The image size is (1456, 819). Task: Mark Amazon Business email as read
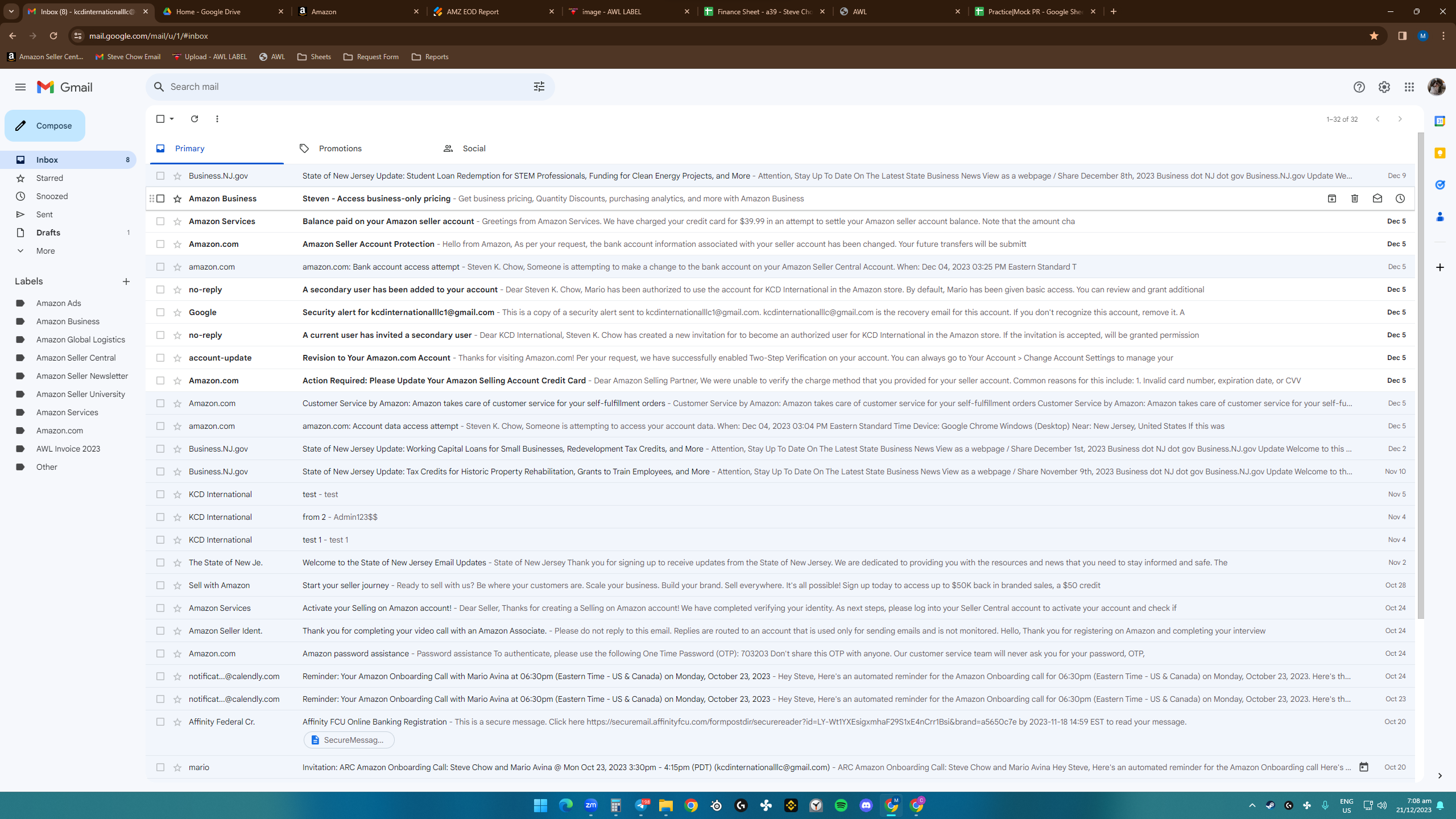click(1378, 198)
